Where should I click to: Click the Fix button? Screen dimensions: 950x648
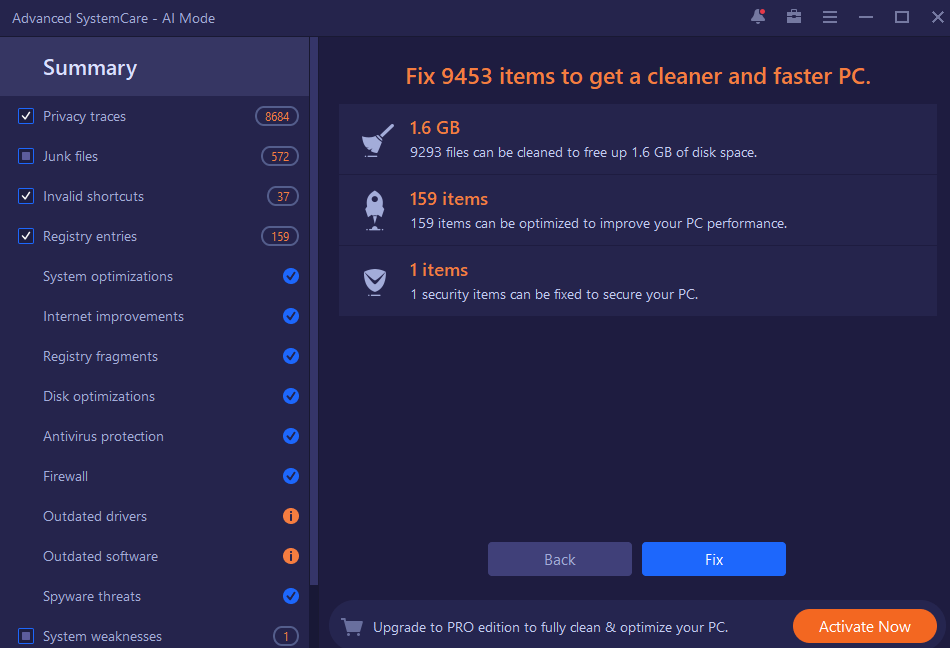[714, 559]
